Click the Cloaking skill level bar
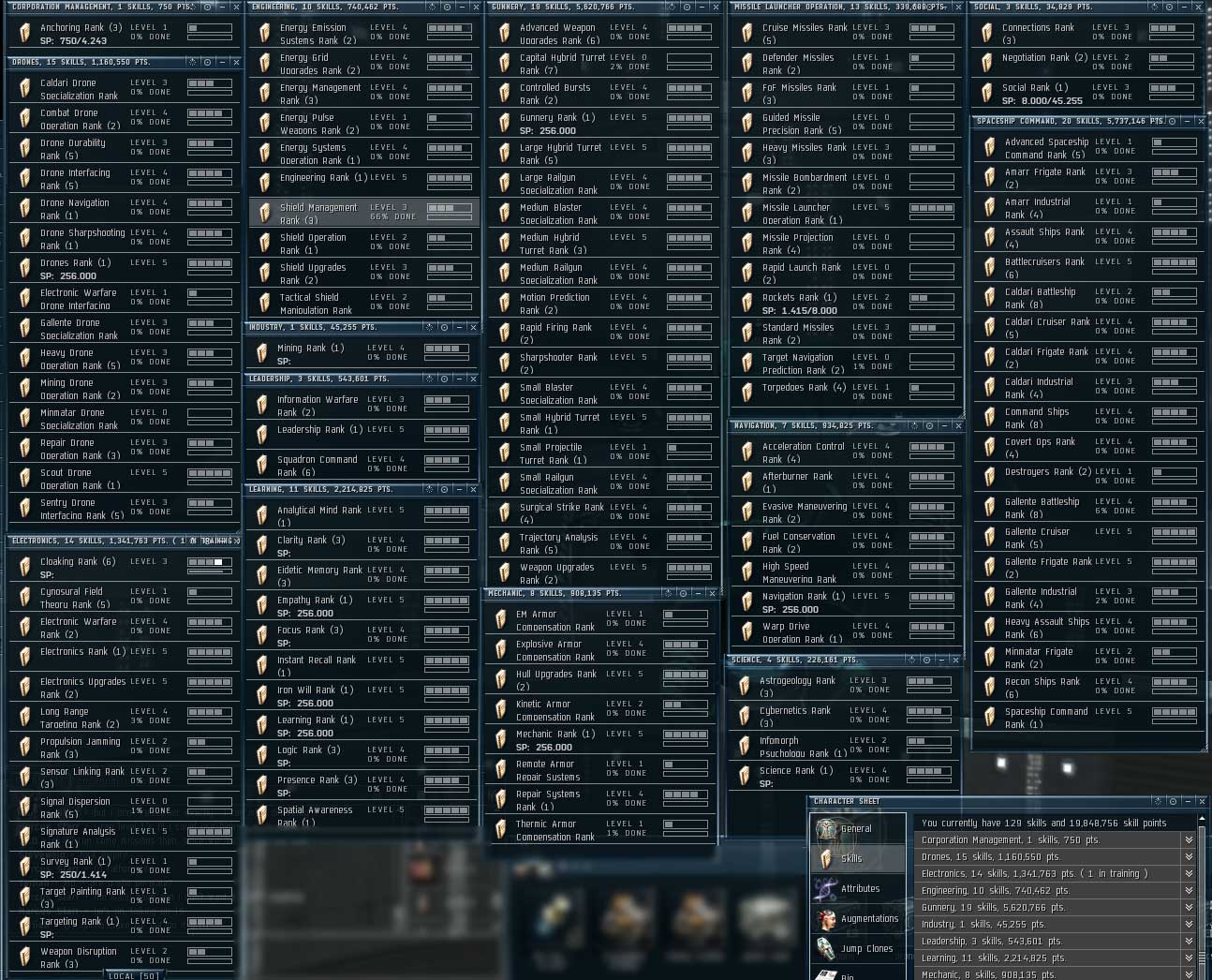1212x980 pixels. click(210, 562)
